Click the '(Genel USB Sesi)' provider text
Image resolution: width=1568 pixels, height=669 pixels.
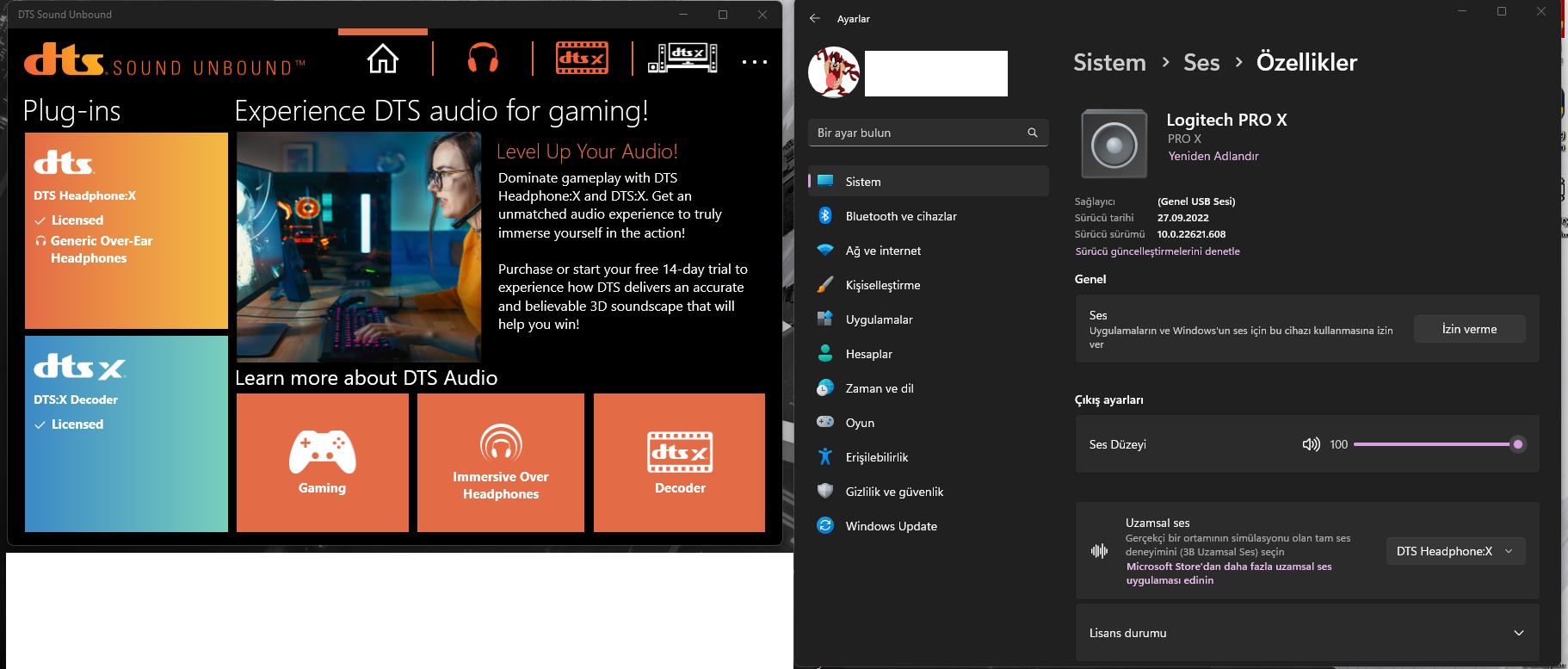1196,201
